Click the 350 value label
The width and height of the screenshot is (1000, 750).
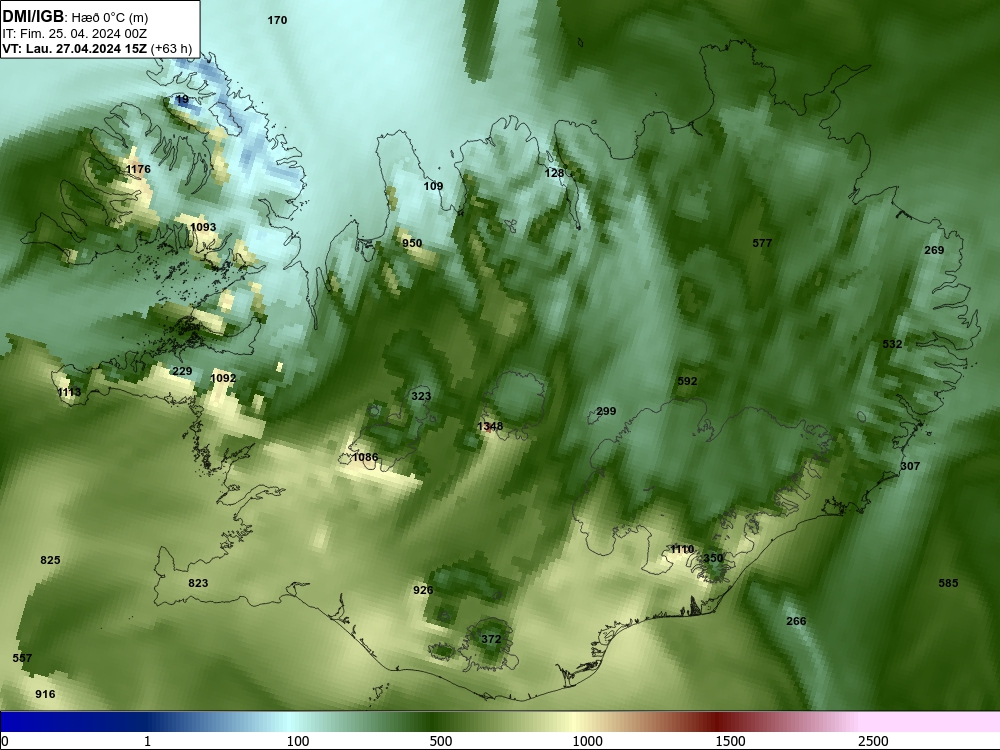(x=713, y=558)
